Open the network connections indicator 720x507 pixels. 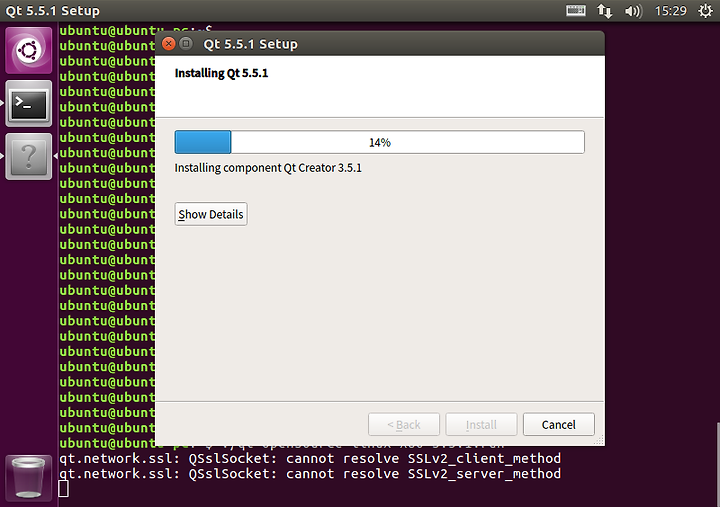pyautogui.click(x=604, y=11)
